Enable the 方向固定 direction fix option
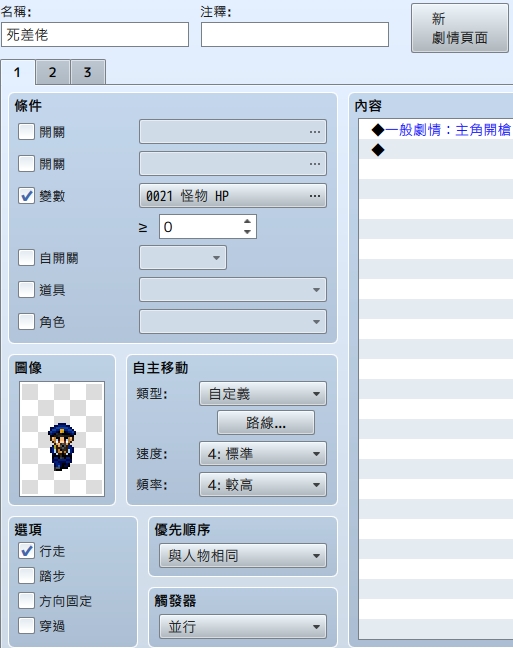Screen dimensions: 513x648 point(26,601)
